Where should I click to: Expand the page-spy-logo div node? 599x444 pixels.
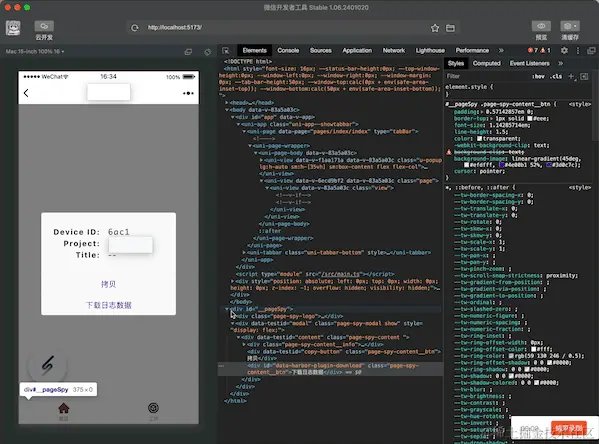click(233, 316)
